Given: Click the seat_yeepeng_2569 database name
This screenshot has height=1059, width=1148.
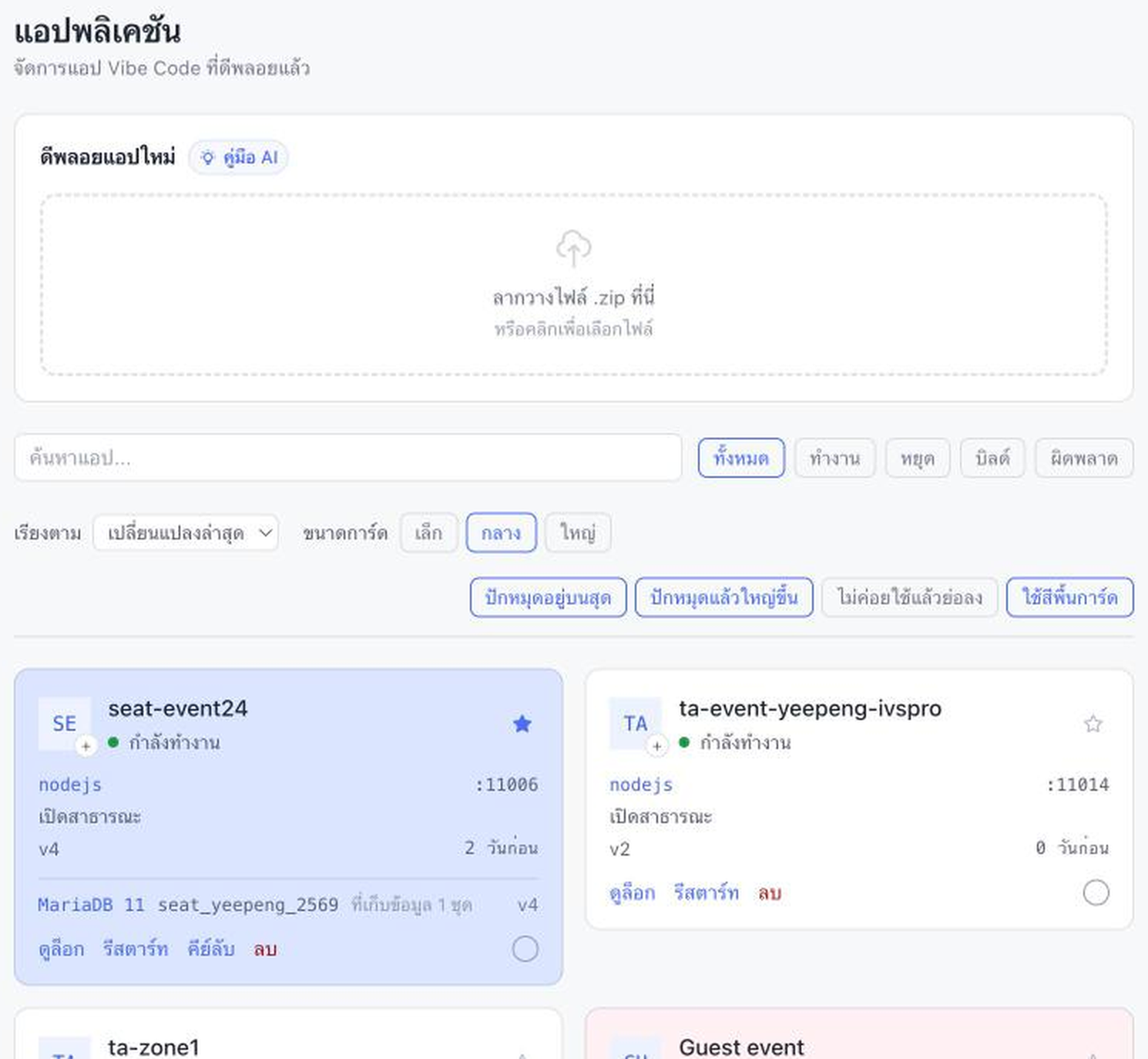Looking at the screenshot, I should pyautogui.click(x=248, y=905).
